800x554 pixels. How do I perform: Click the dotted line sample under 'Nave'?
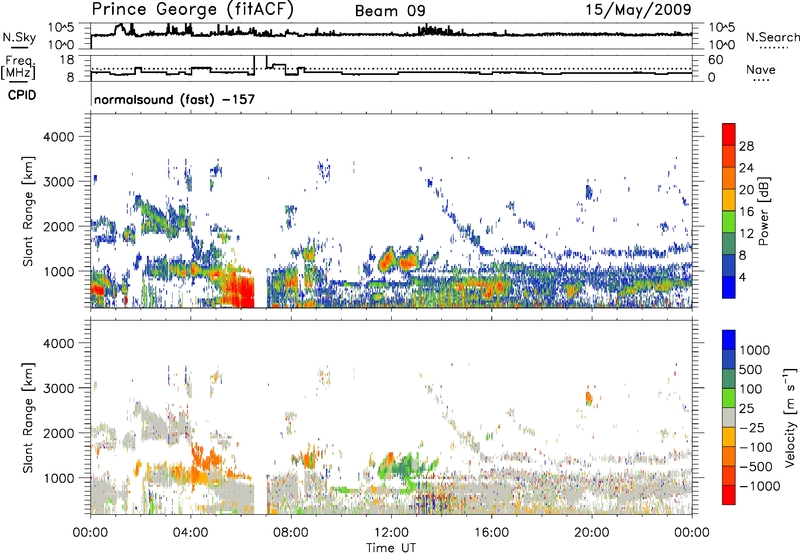[x=761, y=81]
